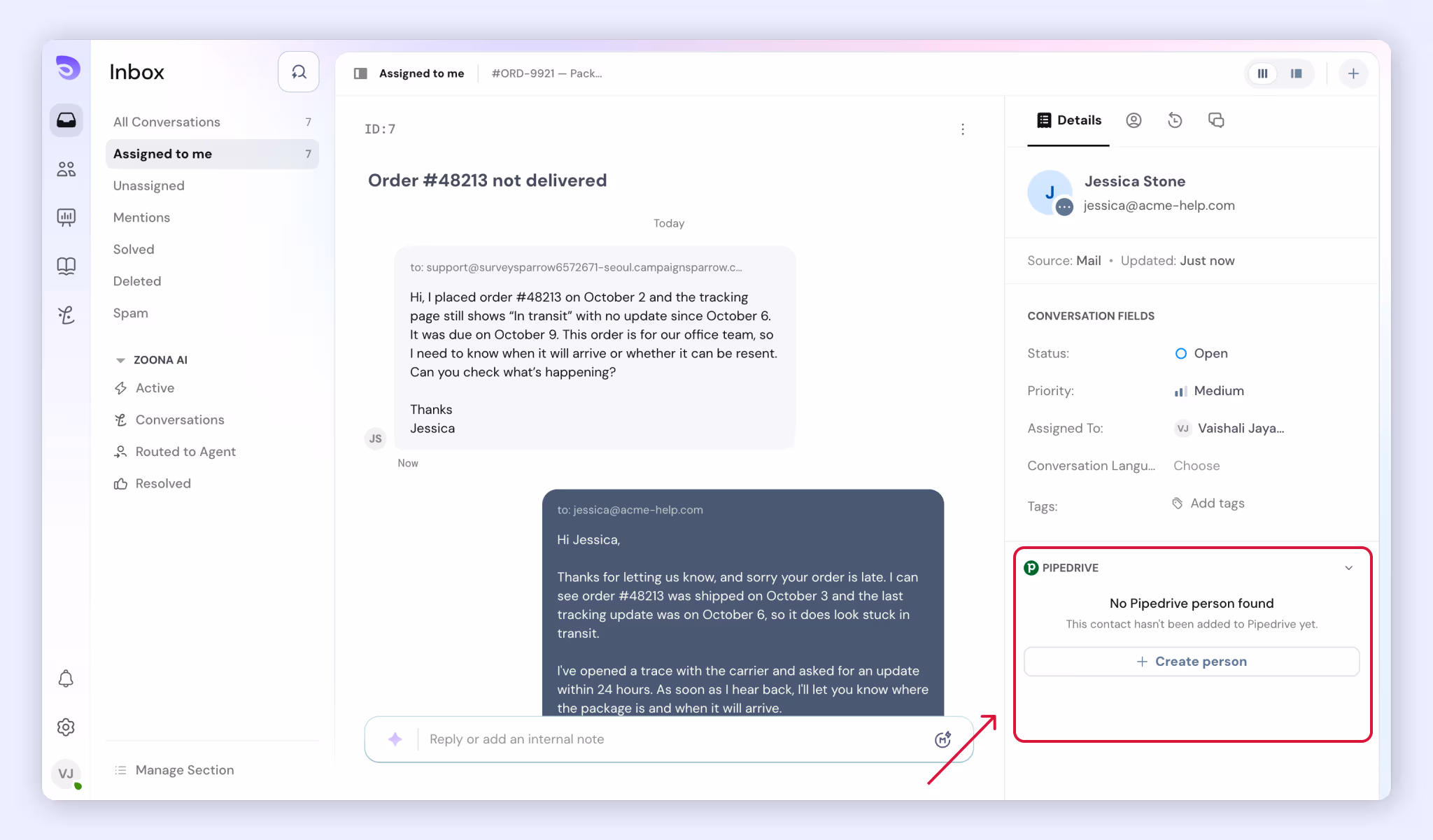The width and height of the screenshot is (1433, 840).
Task: Click the plus icon in the top bar
Action: (x=1353, y=73)
